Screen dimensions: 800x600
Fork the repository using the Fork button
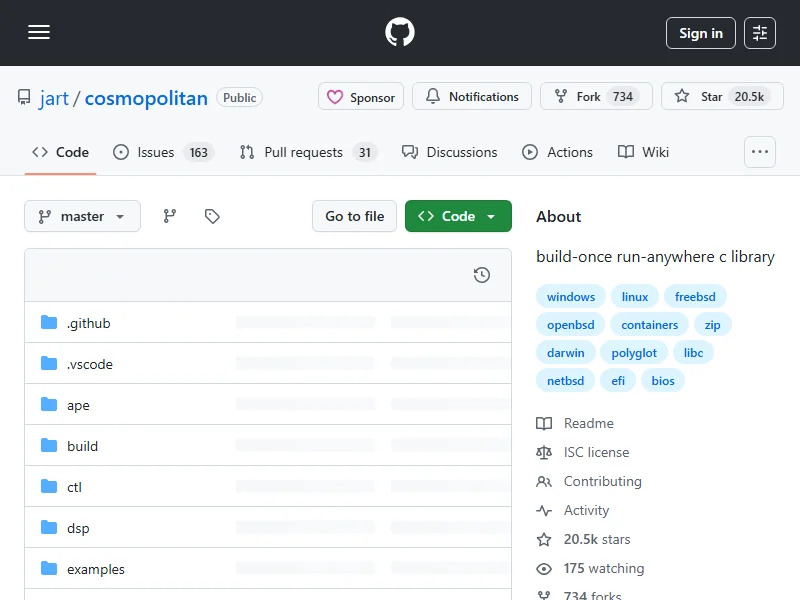(589, 97)
